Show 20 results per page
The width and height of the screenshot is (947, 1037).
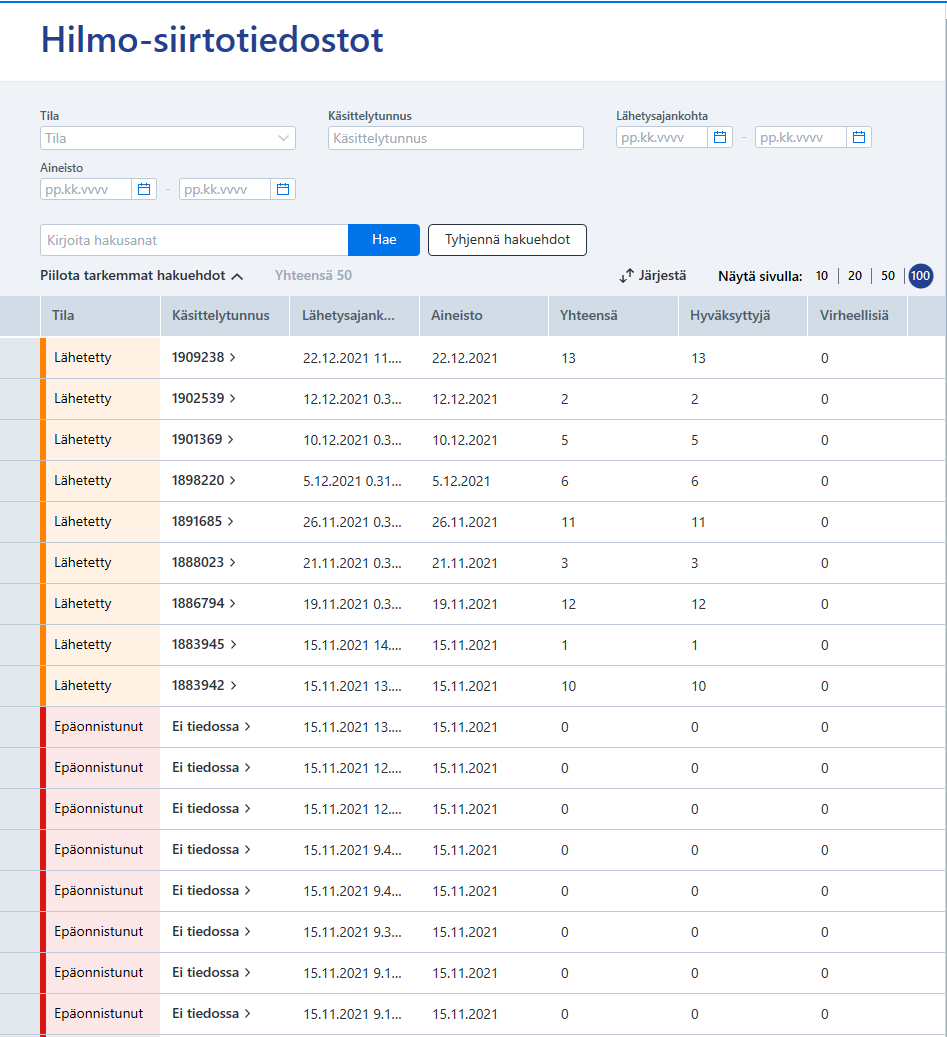pos(855,276)
